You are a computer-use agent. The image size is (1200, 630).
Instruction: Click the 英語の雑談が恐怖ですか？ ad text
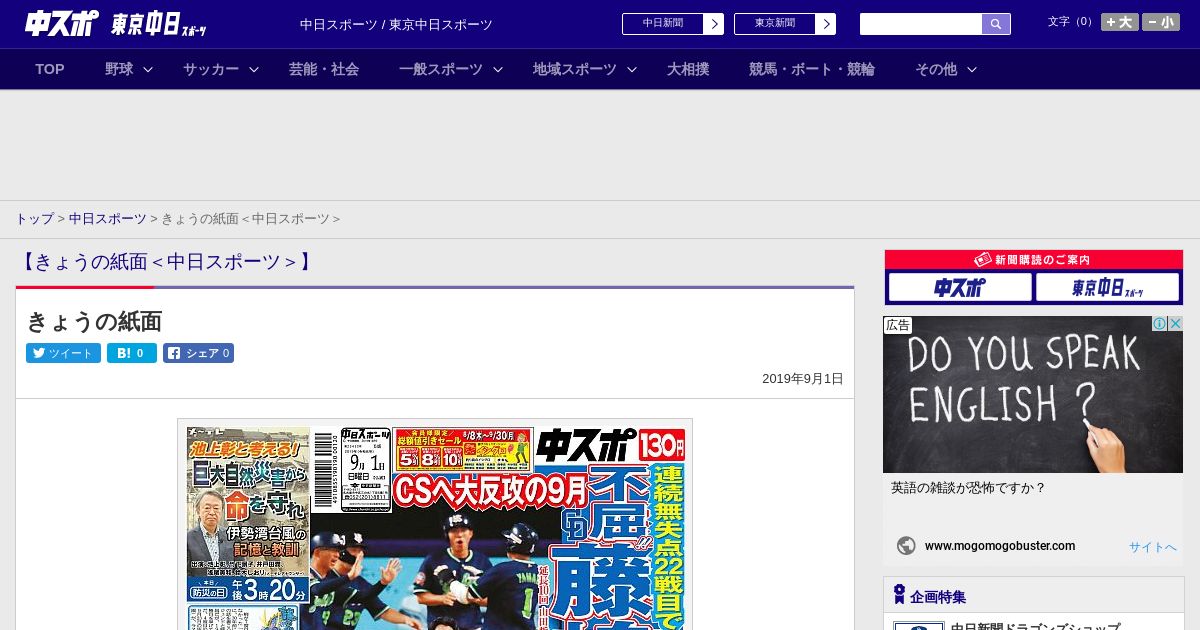click(968, 488)
